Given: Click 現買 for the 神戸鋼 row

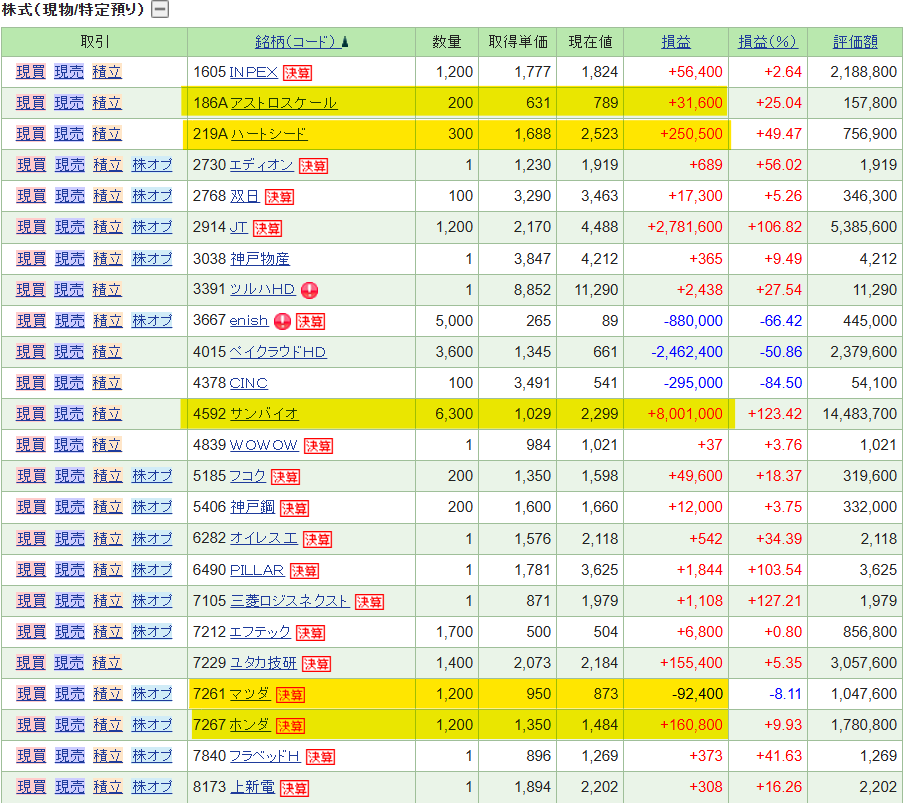Looking at the screenshot, I should click(31, 507).
